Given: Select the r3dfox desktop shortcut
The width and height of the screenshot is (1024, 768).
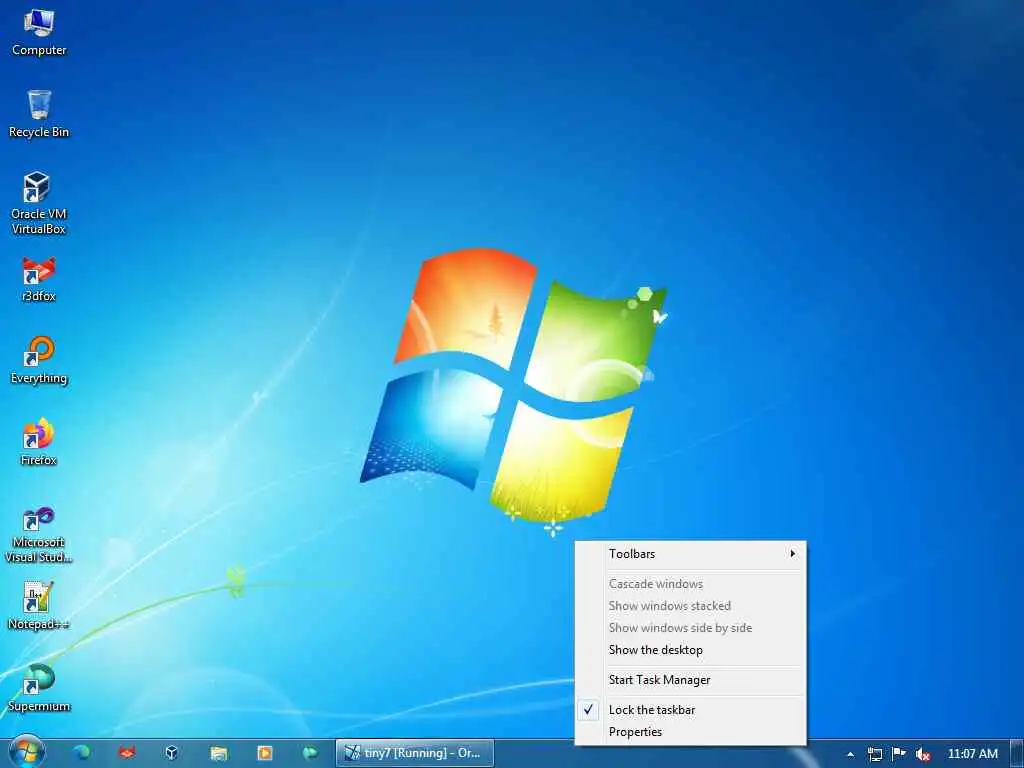Looking at the screenshot, I should [x=39, y=279].
